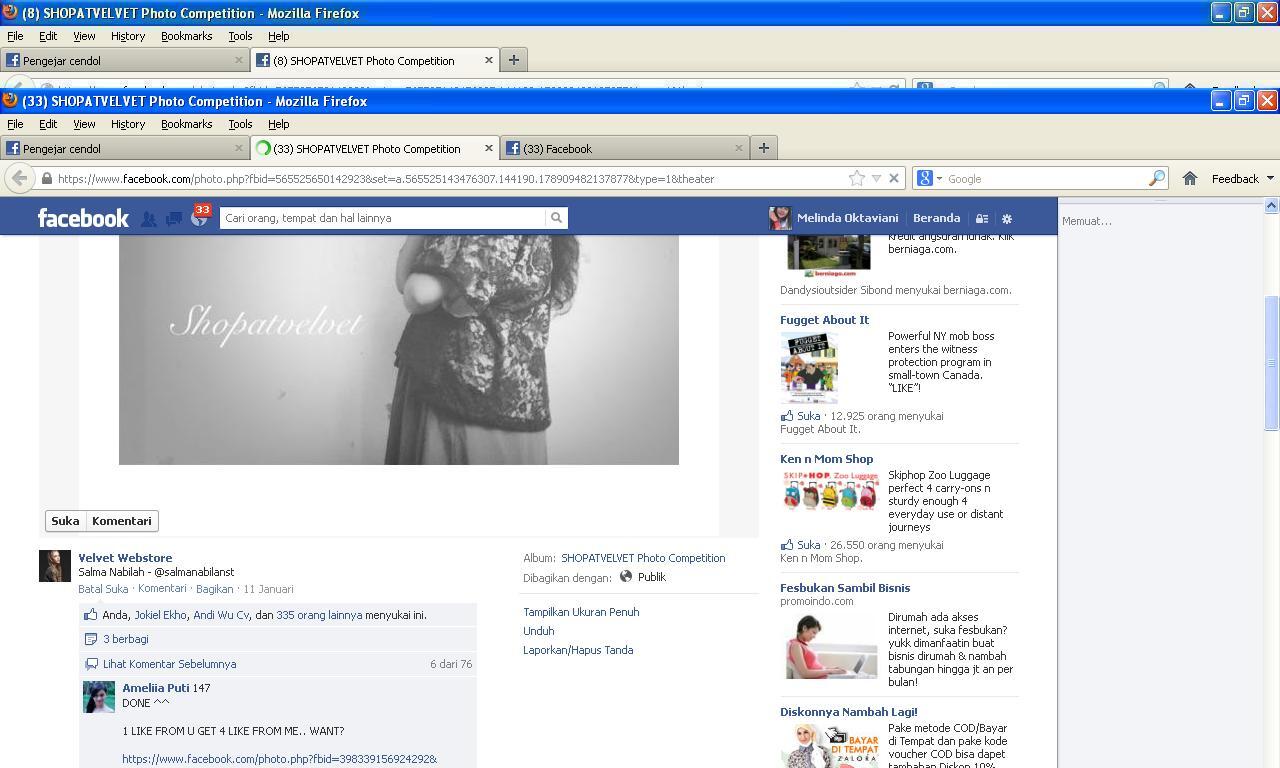The height and width of the screenshot is (768, 1280).
Task: Click the Fugget About It ad image
Action: click(x=811, y=367)
